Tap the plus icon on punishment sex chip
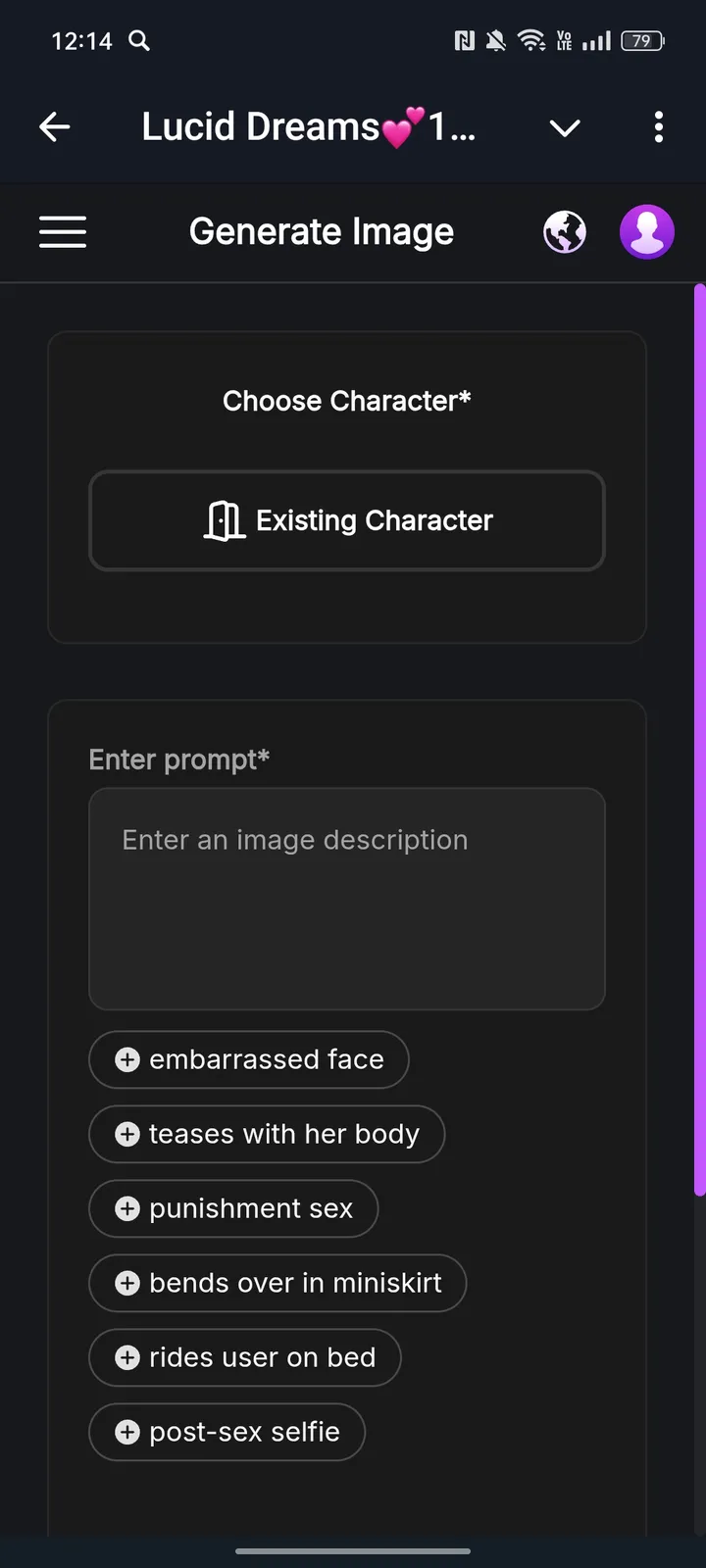The height and width of the screenshot is (1568, 706). 126,1208
